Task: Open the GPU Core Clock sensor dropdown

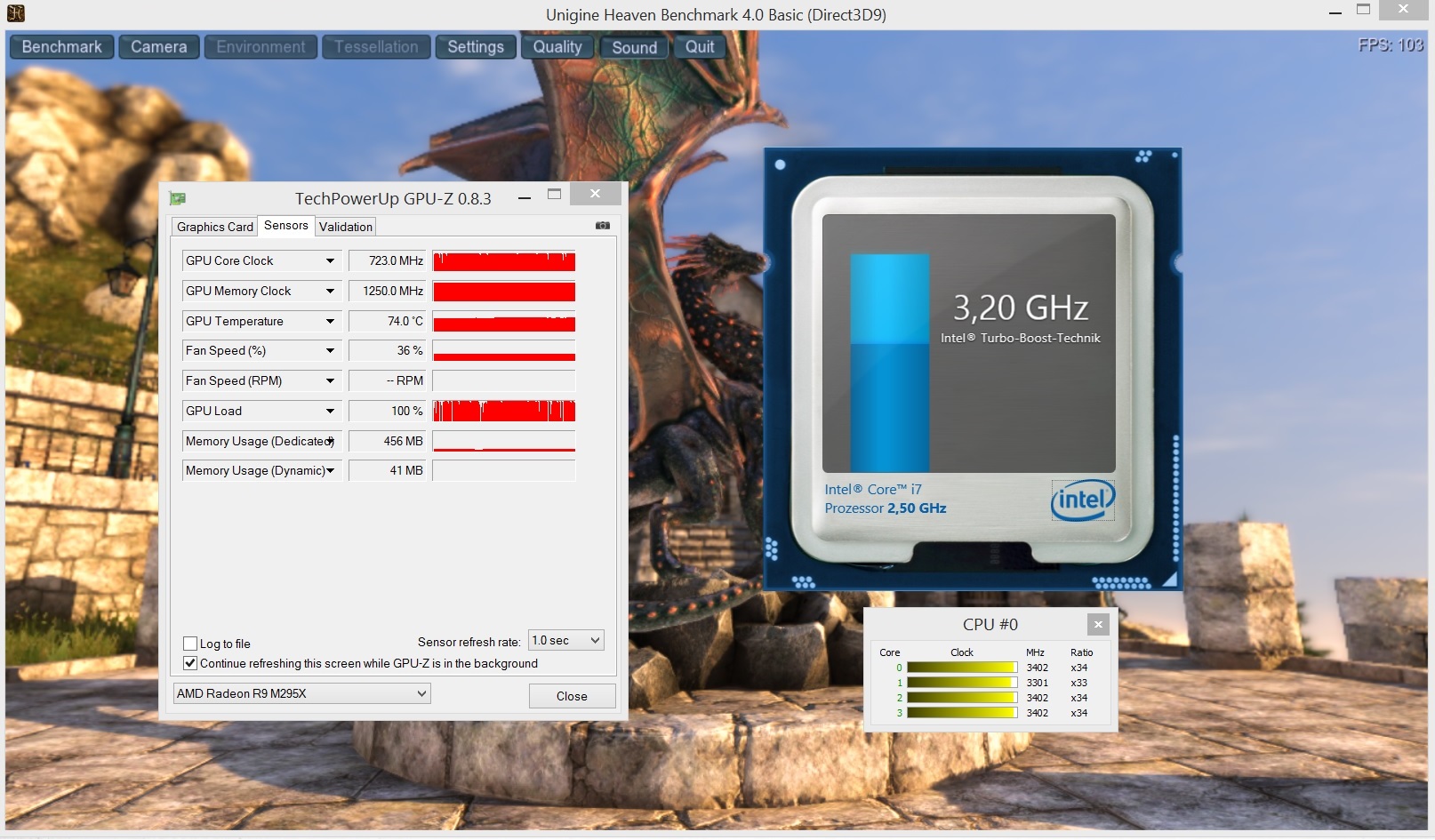Action: (330, 260)
